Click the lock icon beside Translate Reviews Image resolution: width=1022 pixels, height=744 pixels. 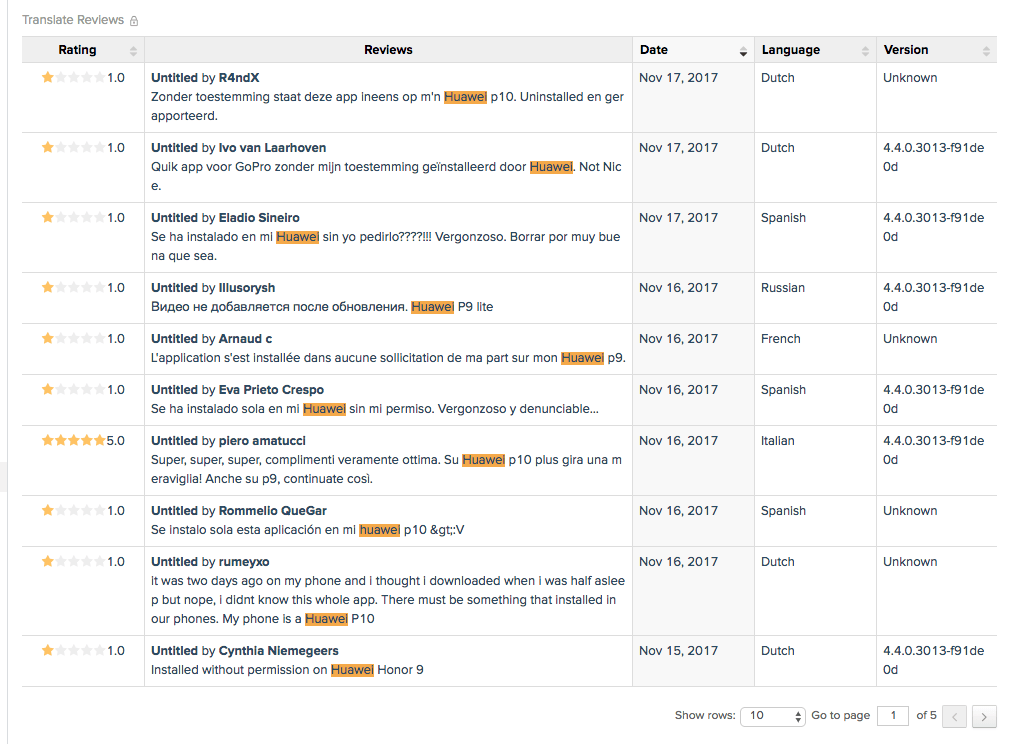(x=134, y=21)
